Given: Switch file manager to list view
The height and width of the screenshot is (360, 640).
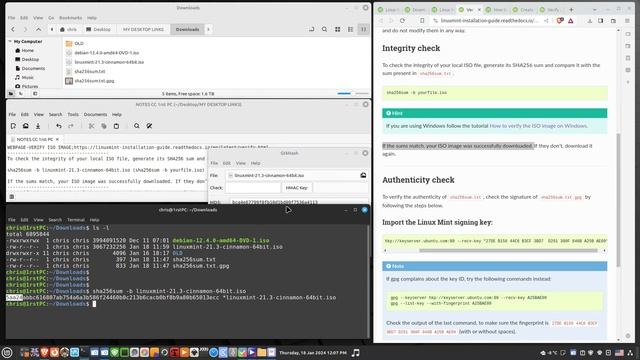Looking at the screenshot, I should pos(351,29).
